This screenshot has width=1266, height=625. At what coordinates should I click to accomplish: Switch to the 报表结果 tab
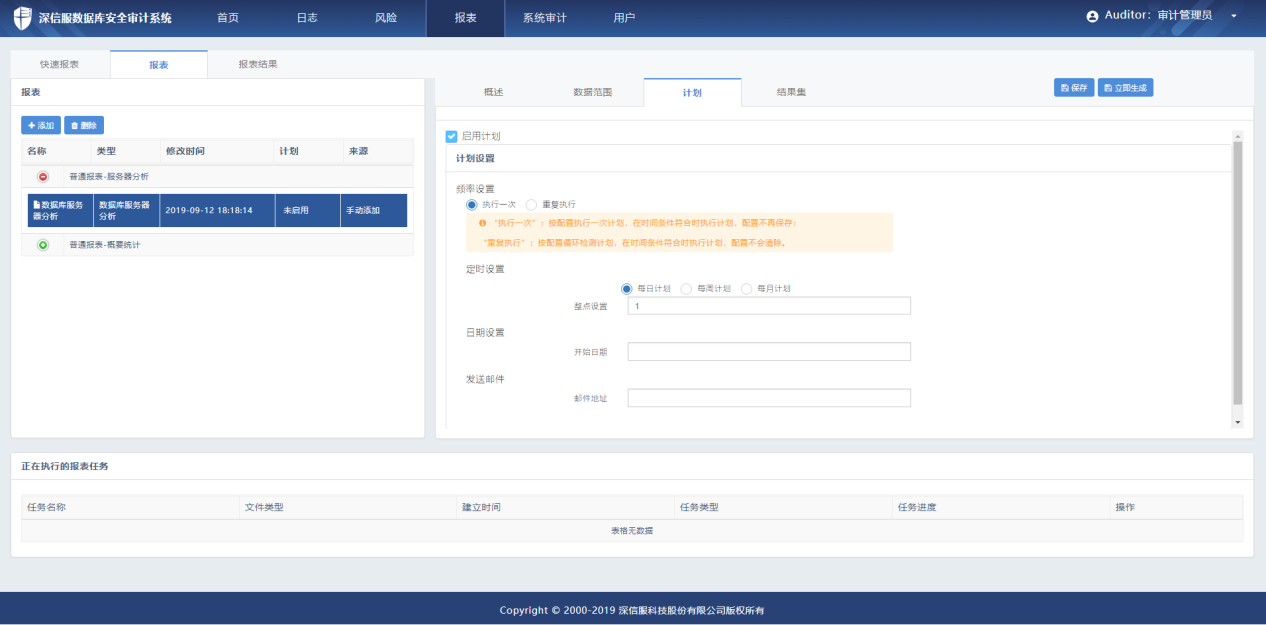257,64
